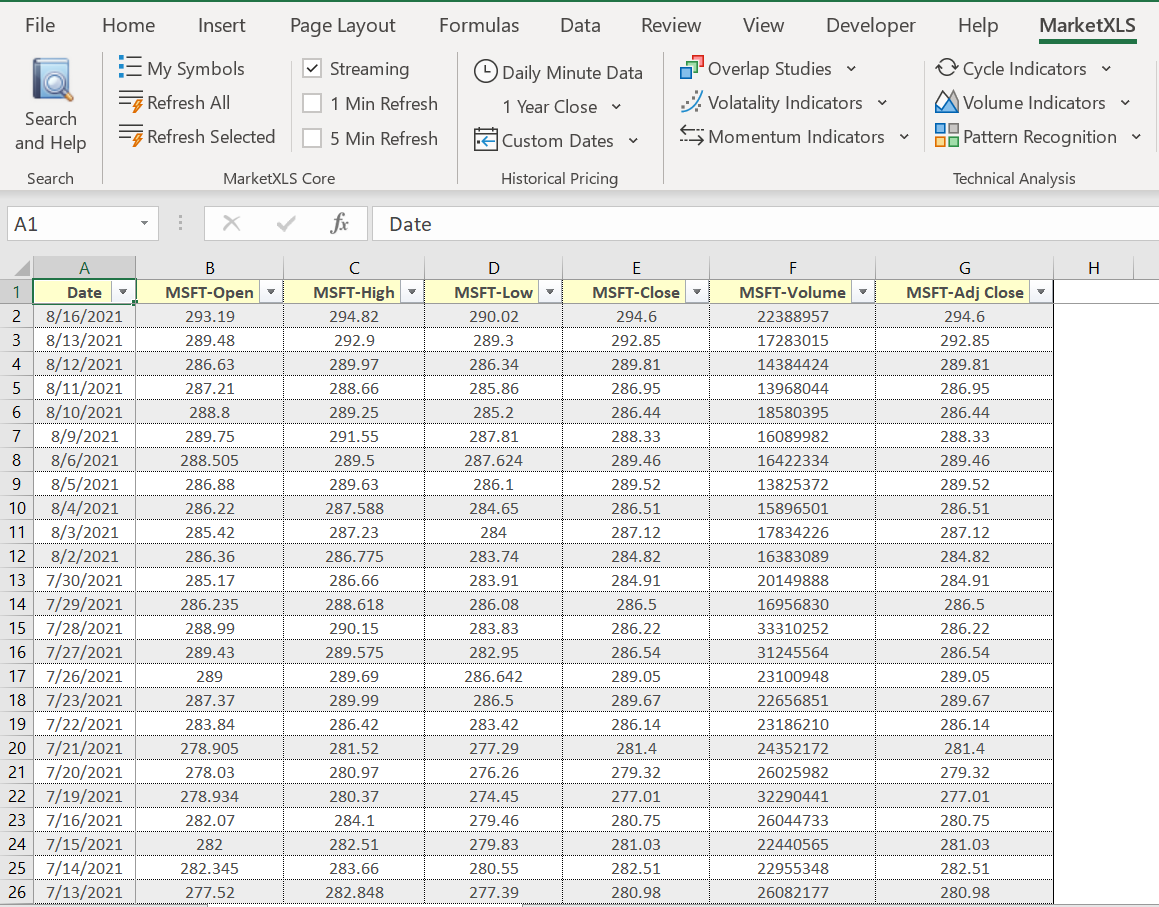Click the Daily Minute Data button label

[x=572, y=72]
